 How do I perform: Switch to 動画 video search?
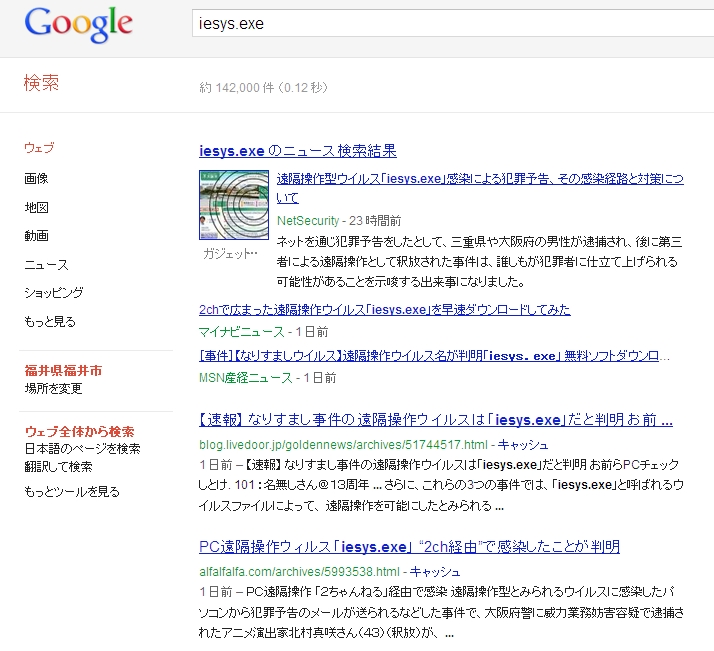click(x=36, y=236)
